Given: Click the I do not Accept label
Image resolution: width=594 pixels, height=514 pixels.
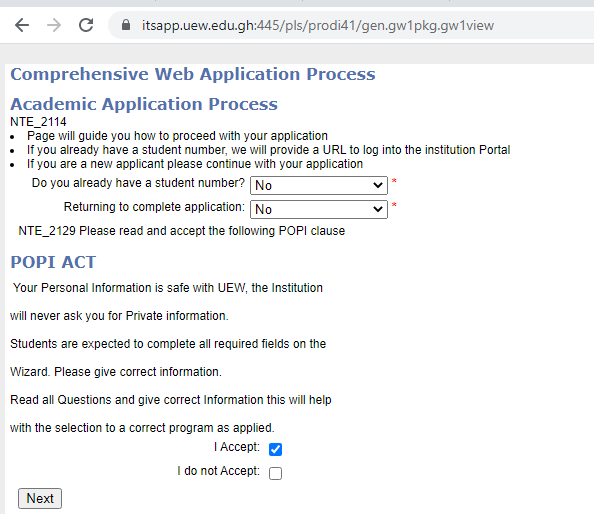Looking at the screenshot, I should (219, 471).
